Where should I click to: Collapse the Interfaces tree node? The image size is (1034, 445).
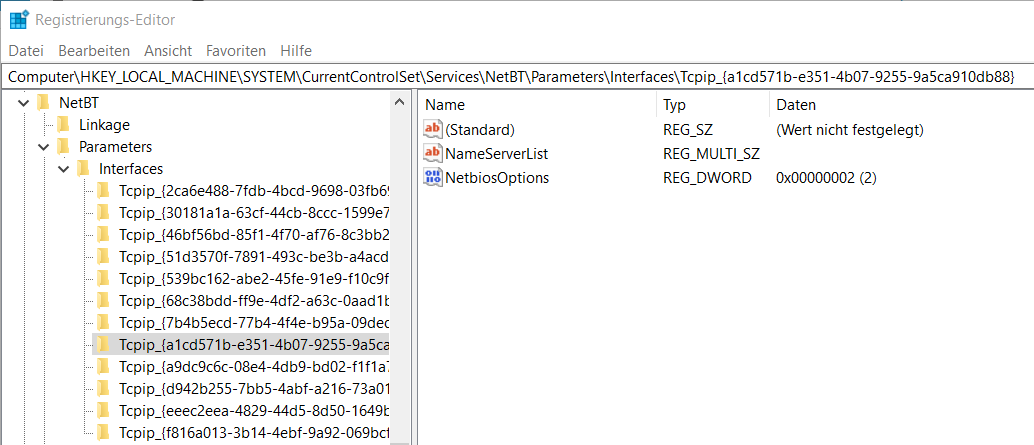click(x=64, y=169)
